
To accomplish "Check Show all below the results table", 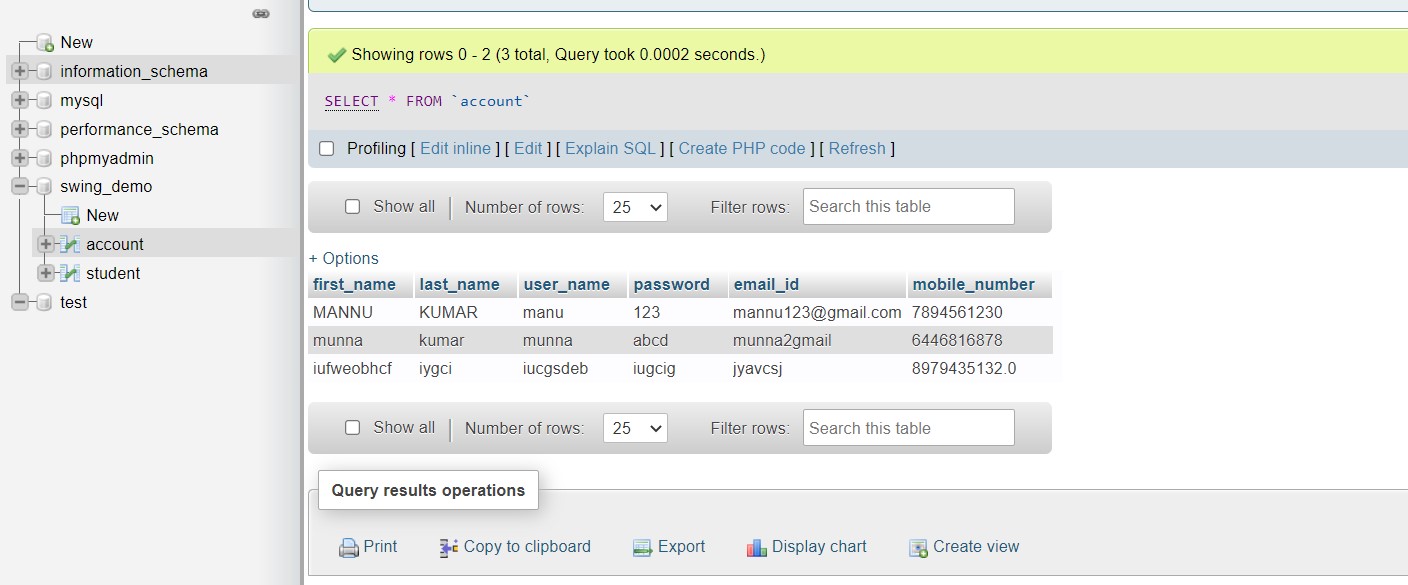I will click(x=352, y=427).
